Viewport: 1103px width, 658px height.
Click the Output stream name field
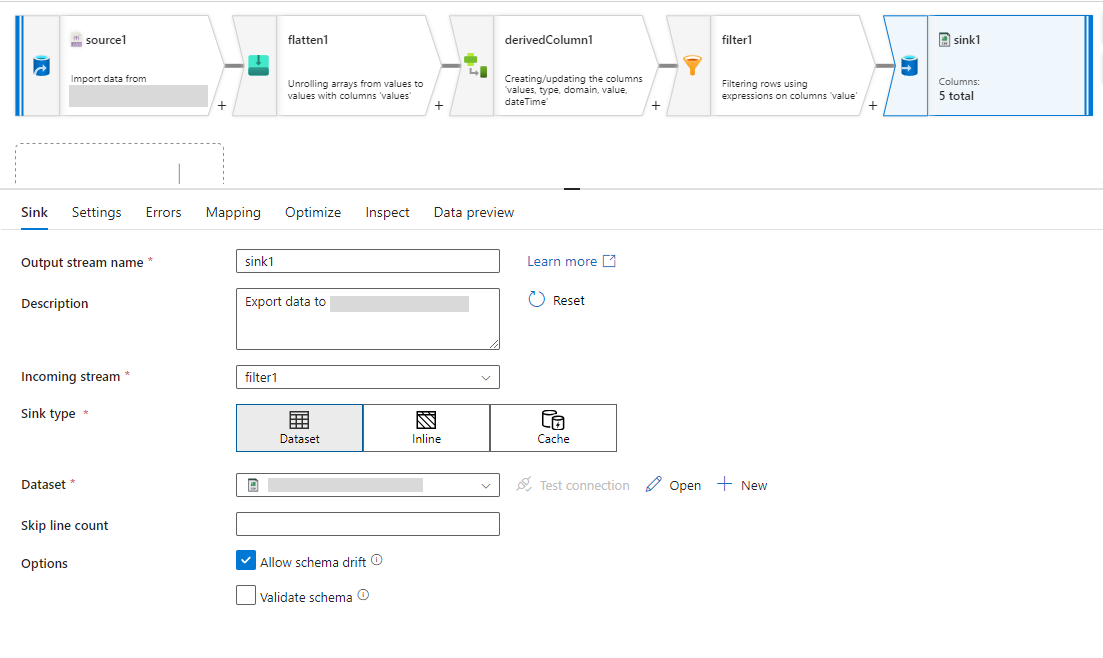(367, 261)
